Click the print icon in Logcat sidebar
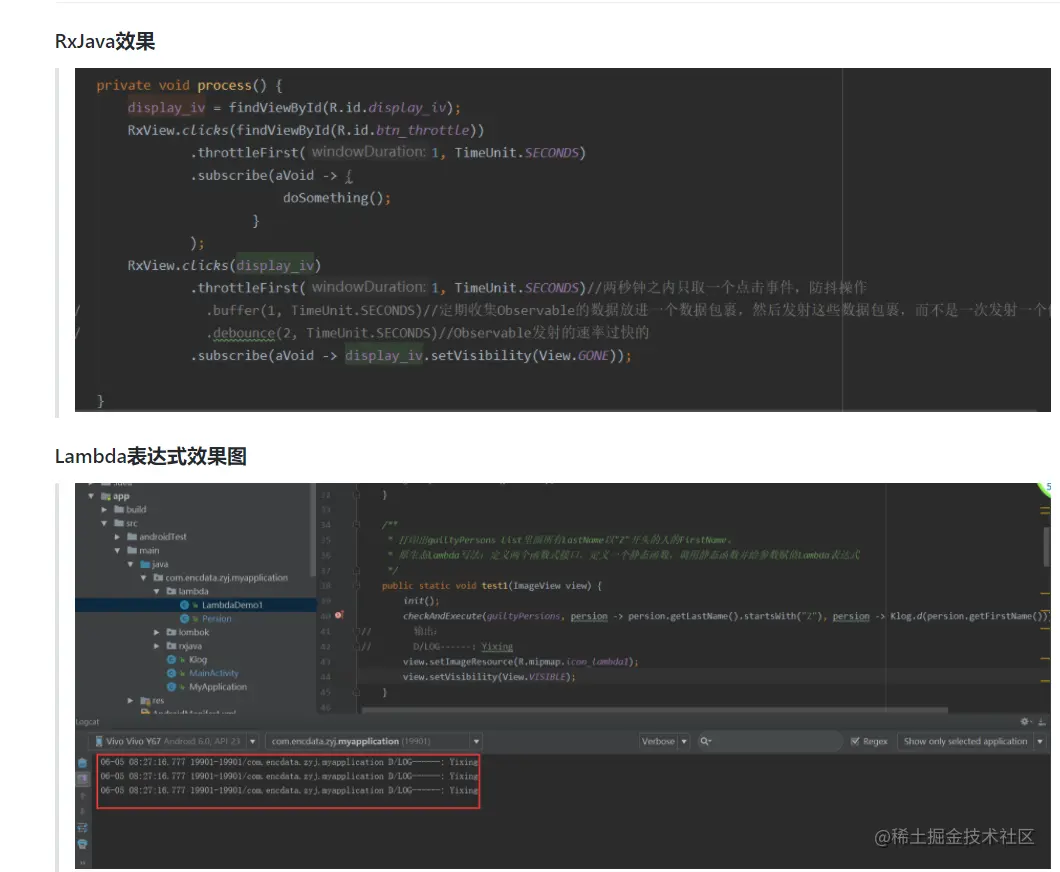The height and width of the screenshot is (872, 1060). tap(82, 844)
